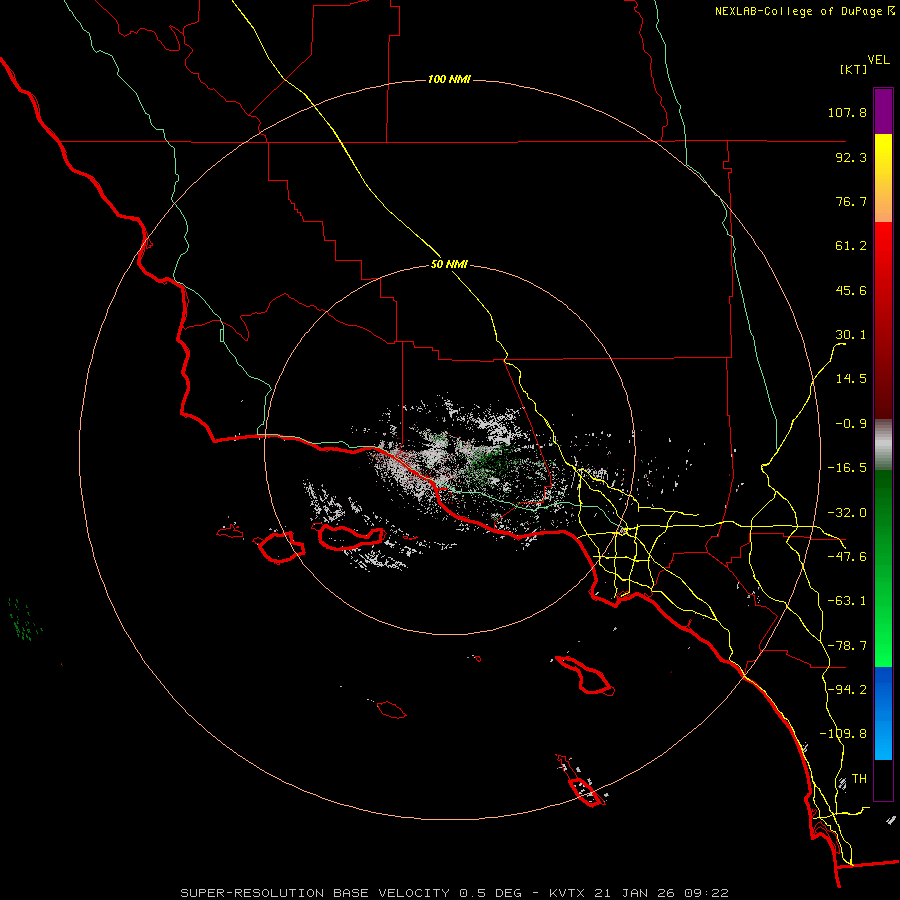Click the 14.5 velocity scale value
The height and width of the screenshot is (900, 900).
point(851,379)
